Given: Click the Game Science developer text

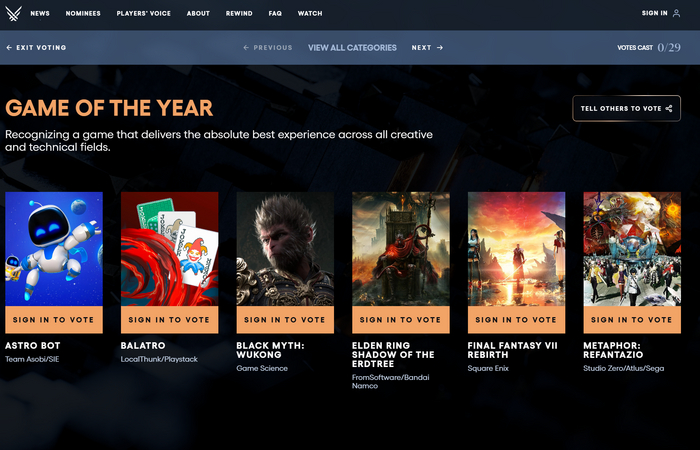Looking at the screenshot, I should click(262, 368).
